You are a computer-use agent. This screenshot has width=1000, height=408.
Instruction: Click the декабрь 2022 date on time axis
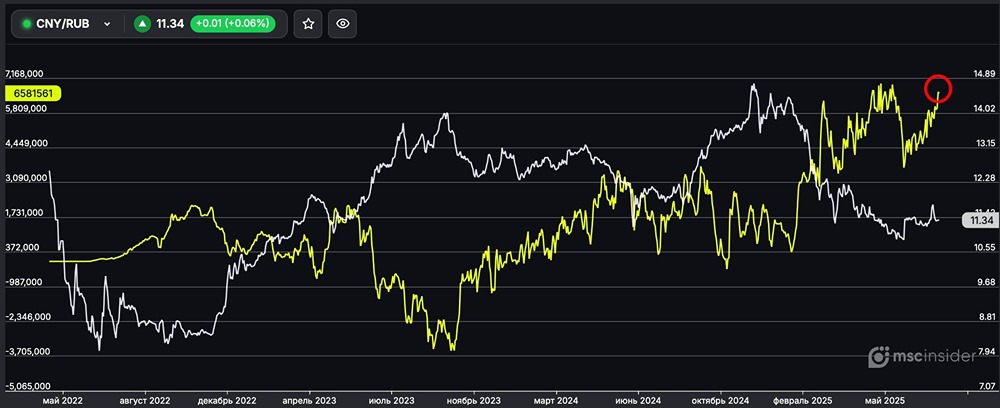tap(226, 400)
